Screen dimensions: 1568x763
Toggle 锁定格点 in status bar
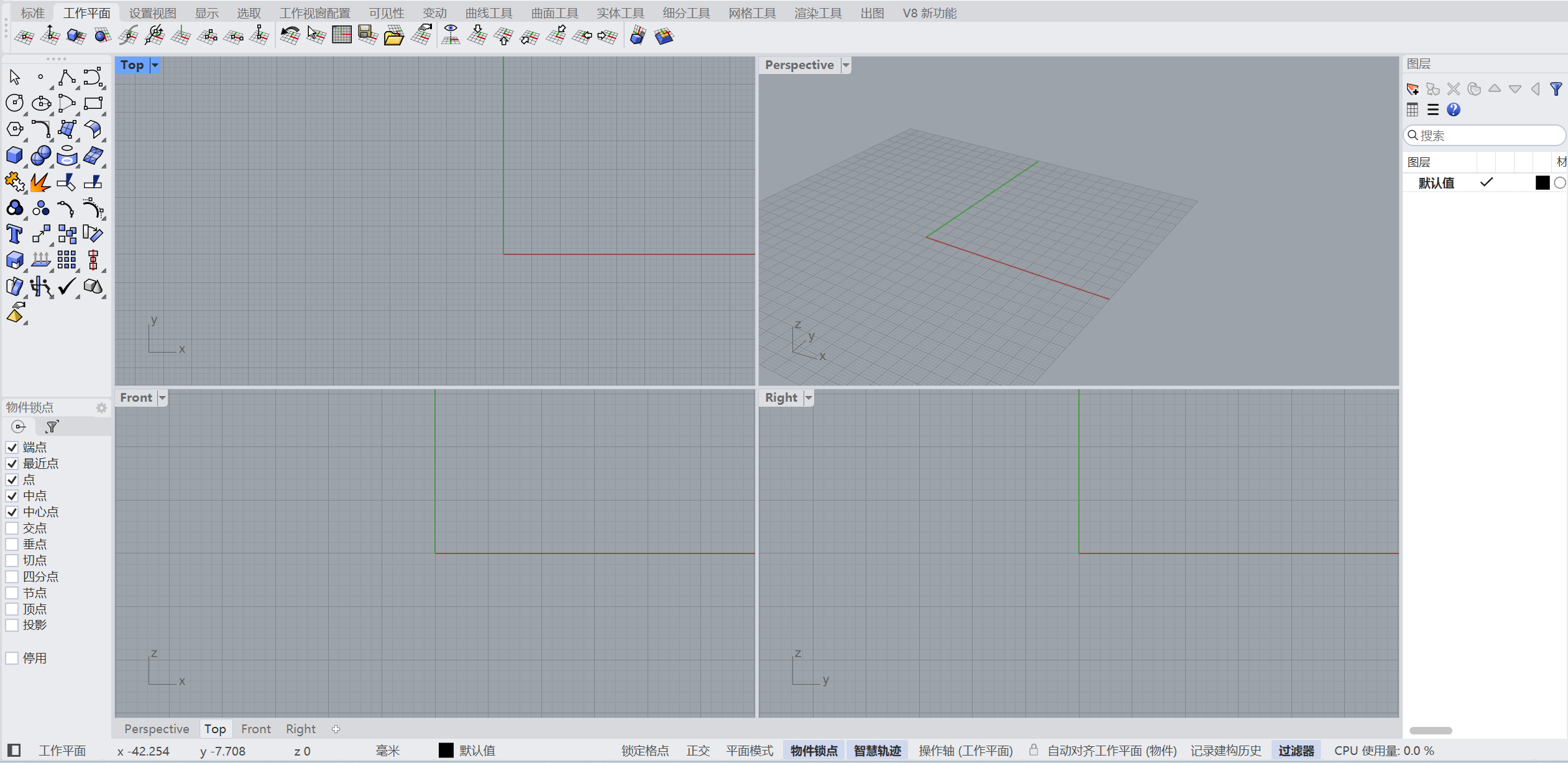point(645,751)
